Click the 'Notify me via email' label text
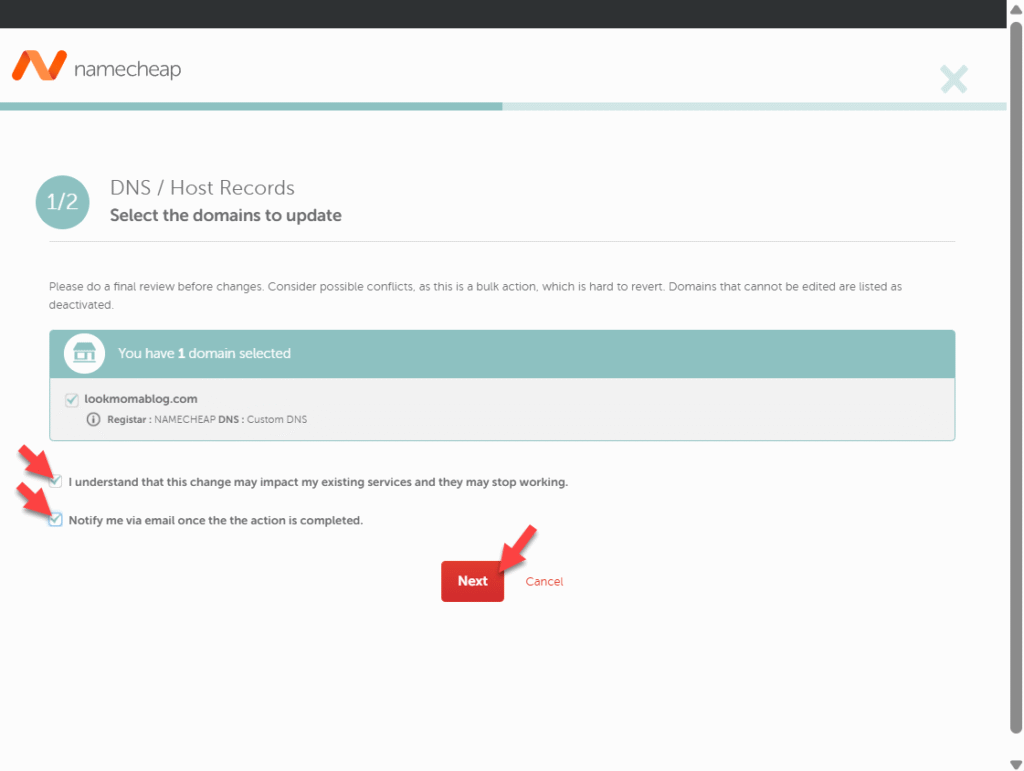 tap(215, 521)
